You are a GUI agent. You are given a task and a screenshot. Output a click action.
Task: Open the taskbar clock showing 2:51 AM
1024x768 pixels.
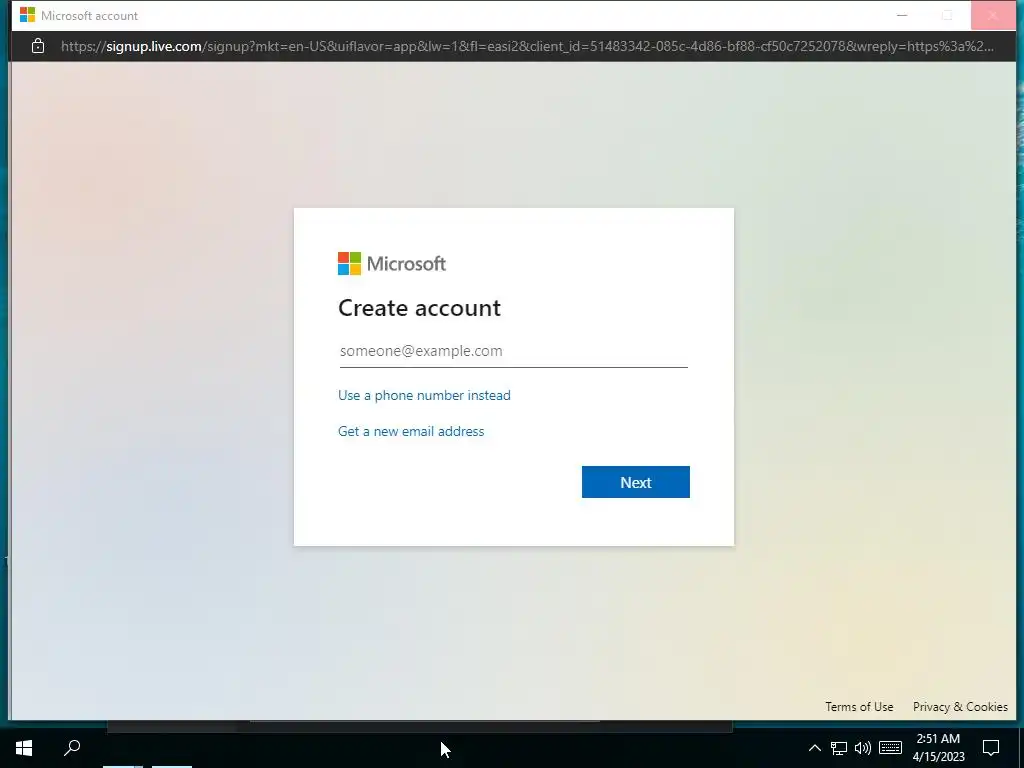(938, 748)
